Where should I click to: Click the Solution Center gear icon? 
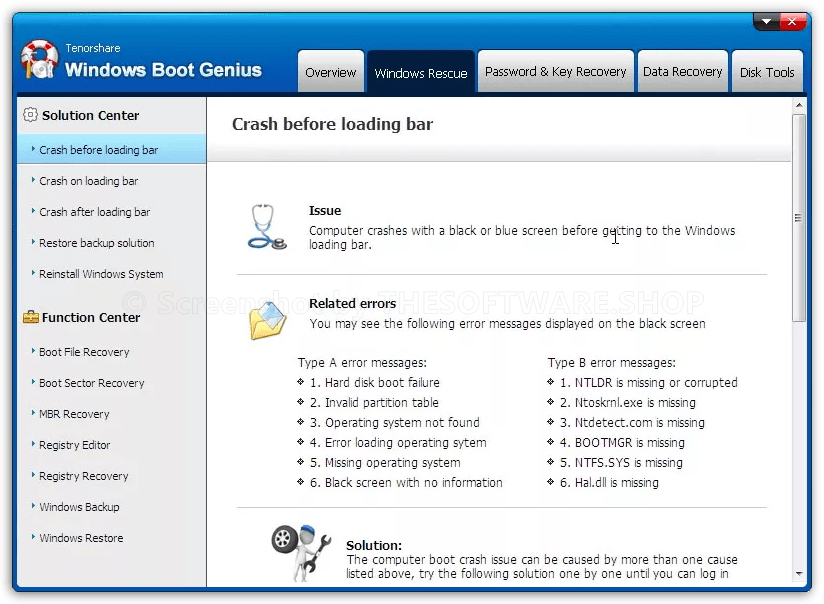(30, 115)
